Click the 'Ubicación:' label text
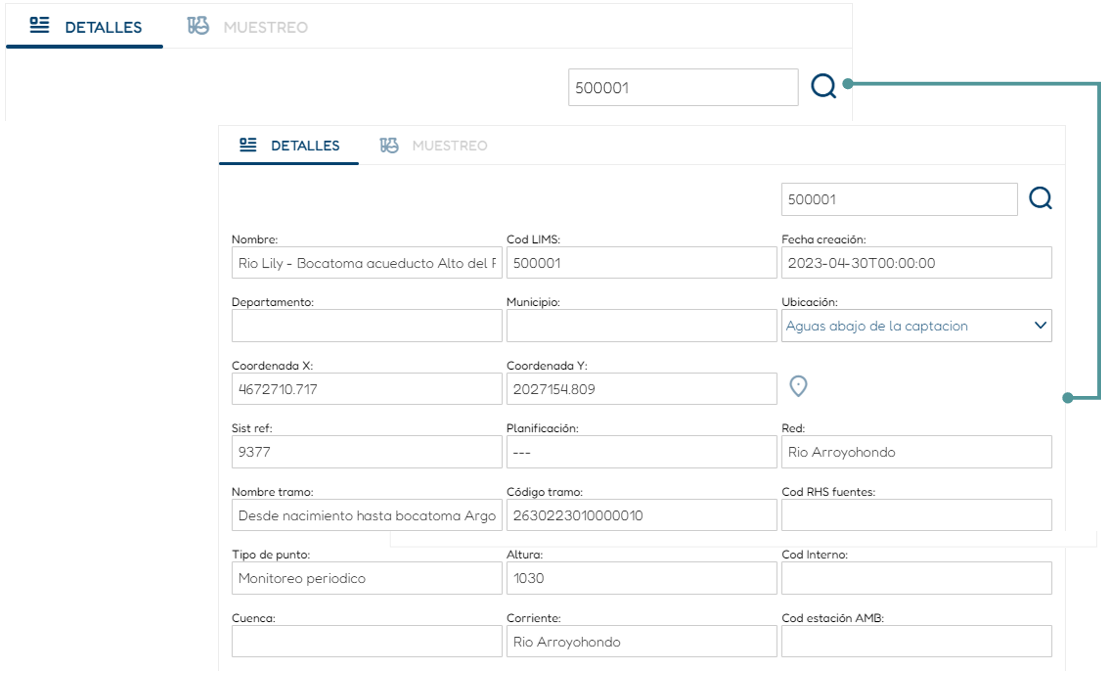The width and height of the screenshot is (1105, 678). [x=809, y=302]
